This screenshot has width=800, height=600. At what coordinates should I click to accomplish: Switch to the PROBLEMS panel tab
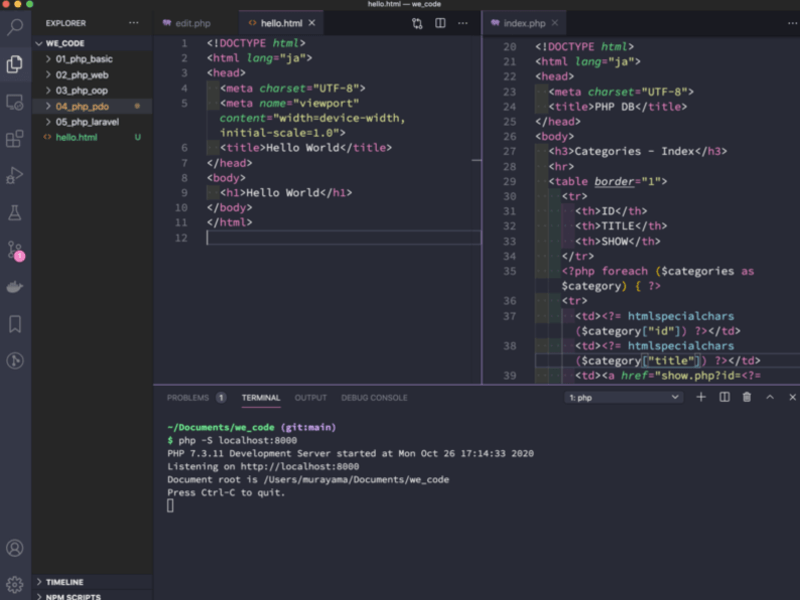[x=188, y=398]
